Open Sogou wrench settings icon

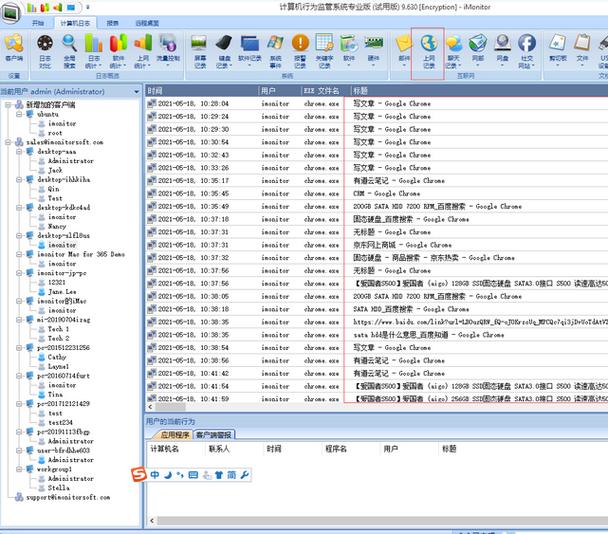(244, 475)
